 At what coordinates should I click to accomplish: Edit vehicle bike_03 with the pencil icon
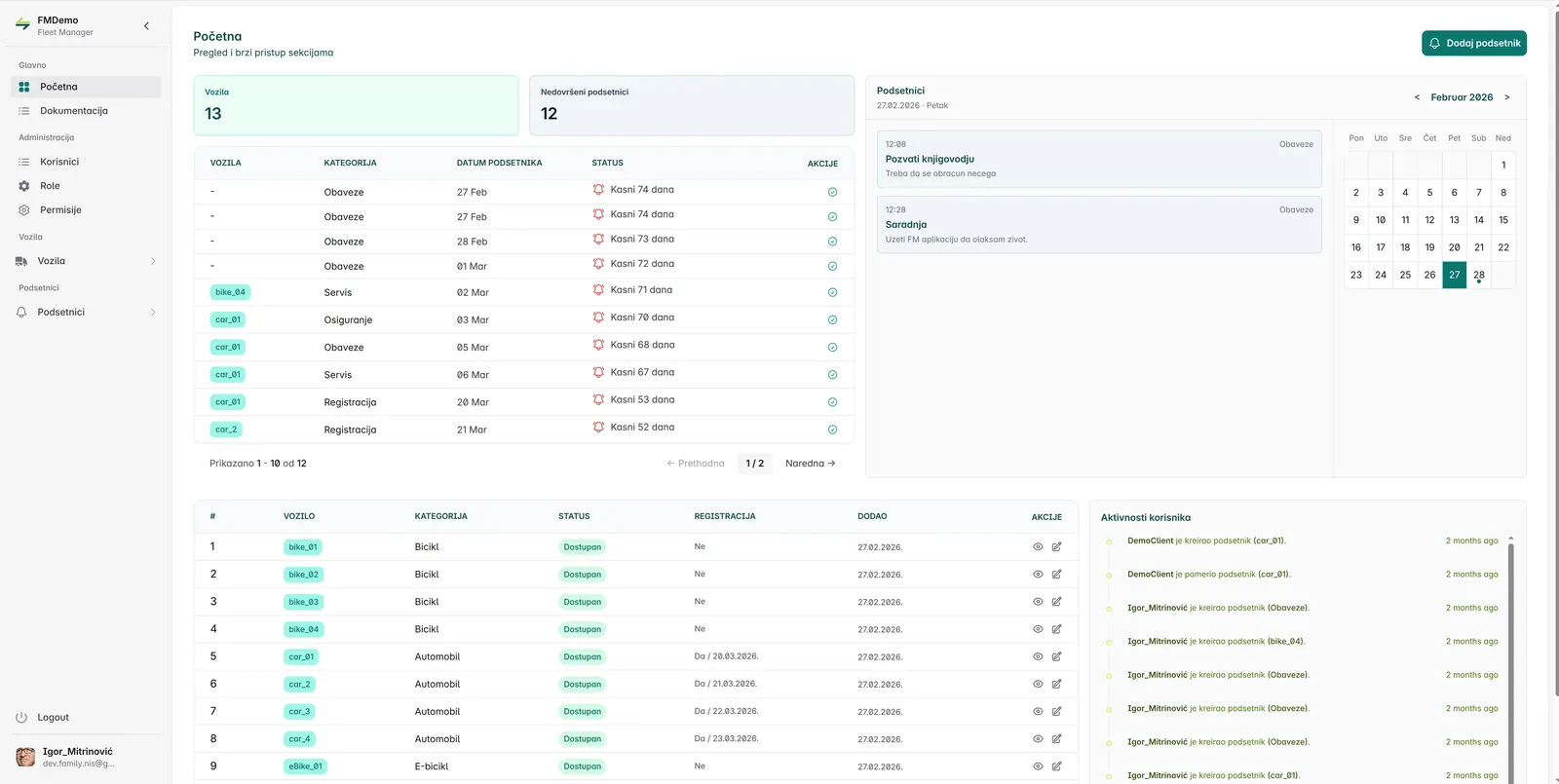pos(1056,602)
